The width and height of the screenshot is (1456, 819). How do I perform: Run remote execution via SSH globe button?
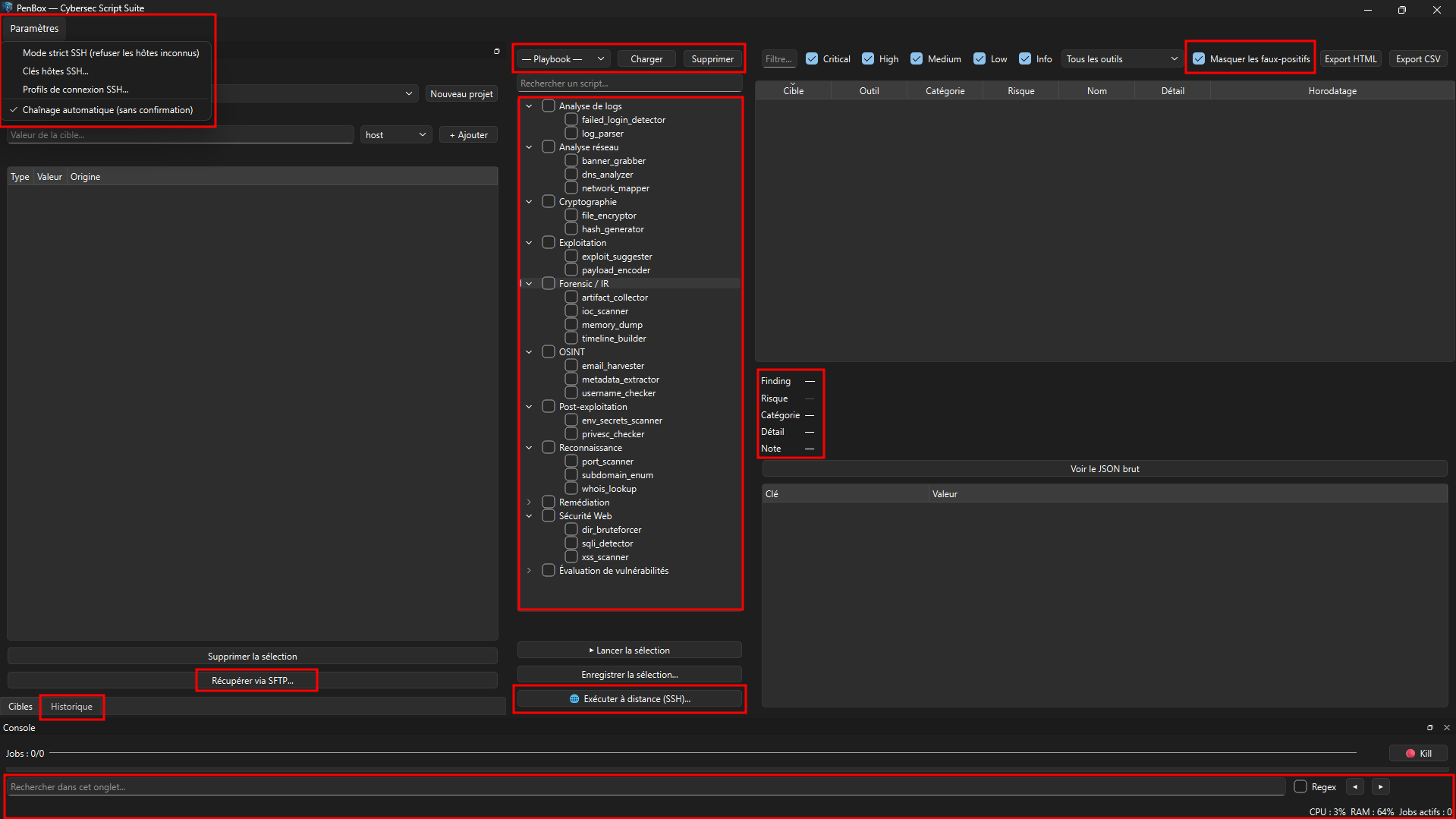pos(630,699)
